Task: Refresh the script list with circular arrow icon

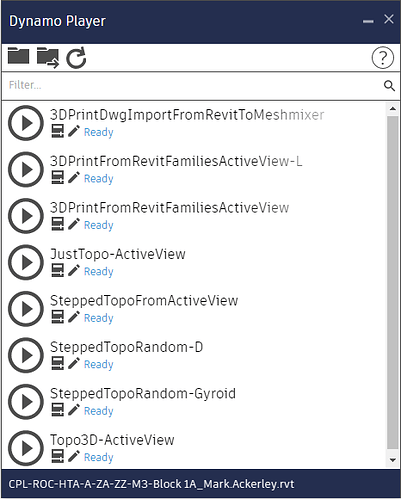Action: click(76, 58)
